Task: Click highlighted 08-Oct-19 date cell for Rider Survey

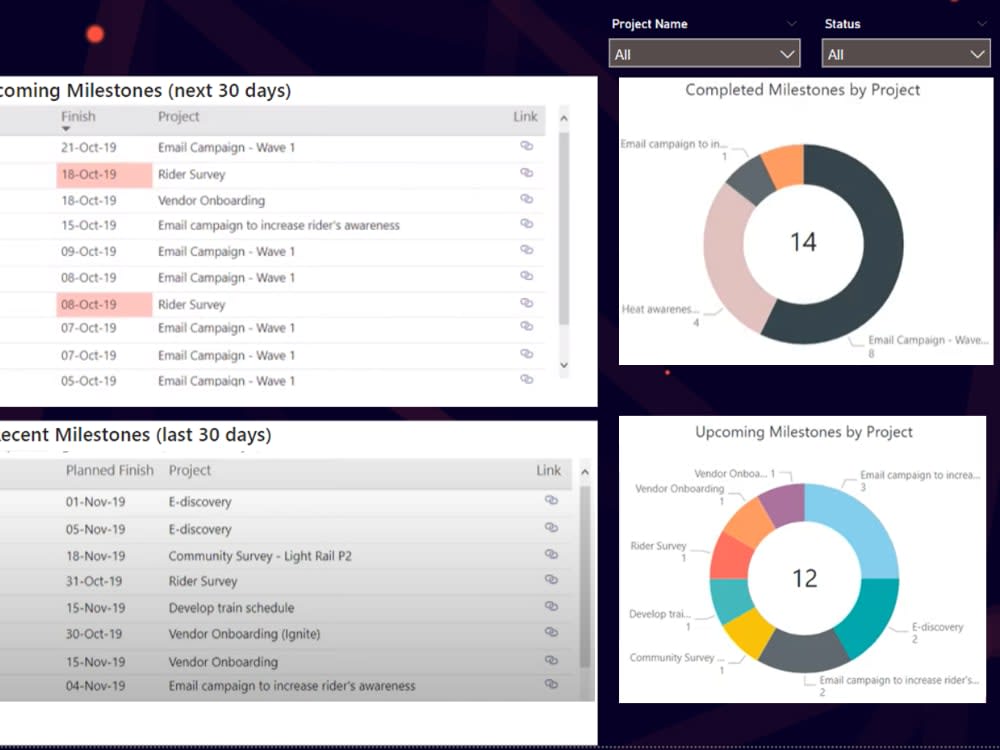Action: tap(104, 305)
